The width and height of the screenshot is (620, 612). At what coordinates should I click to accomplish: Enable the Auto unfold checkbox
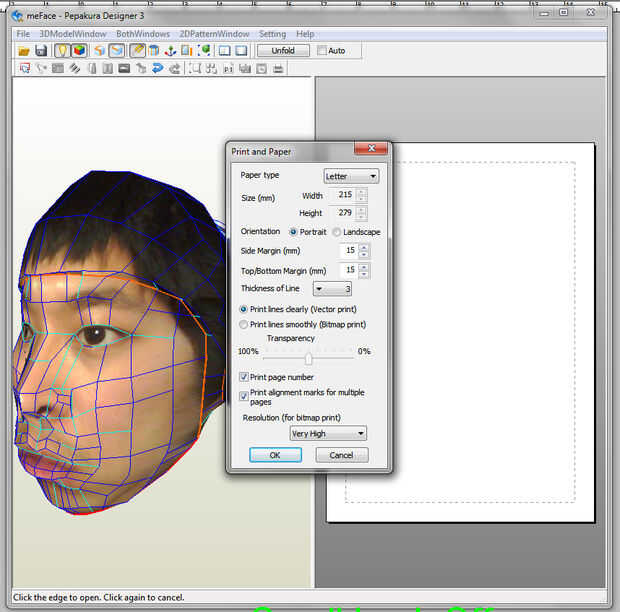[322, 50]
